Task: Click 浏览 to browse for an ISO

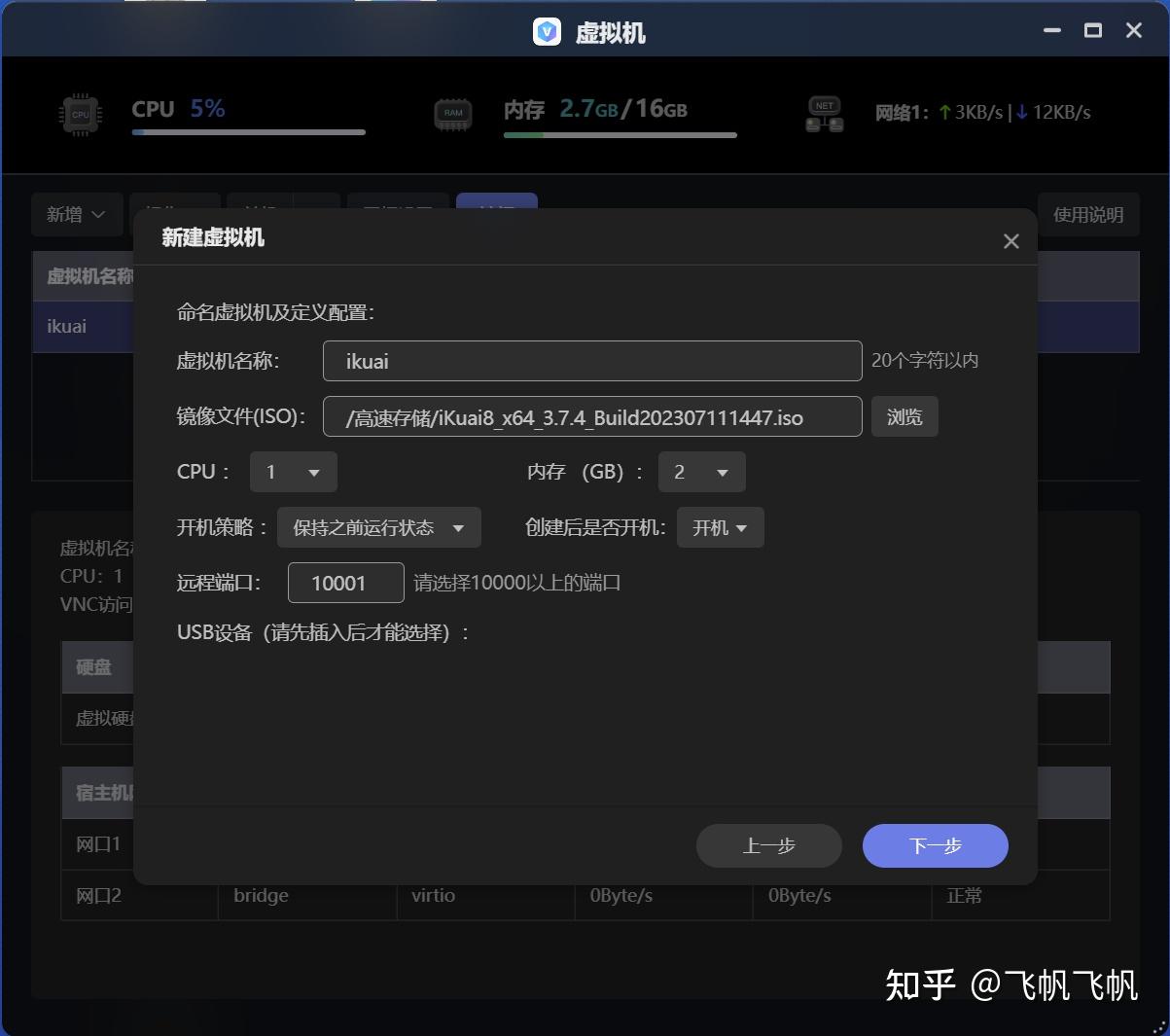Action: [904, 416]
